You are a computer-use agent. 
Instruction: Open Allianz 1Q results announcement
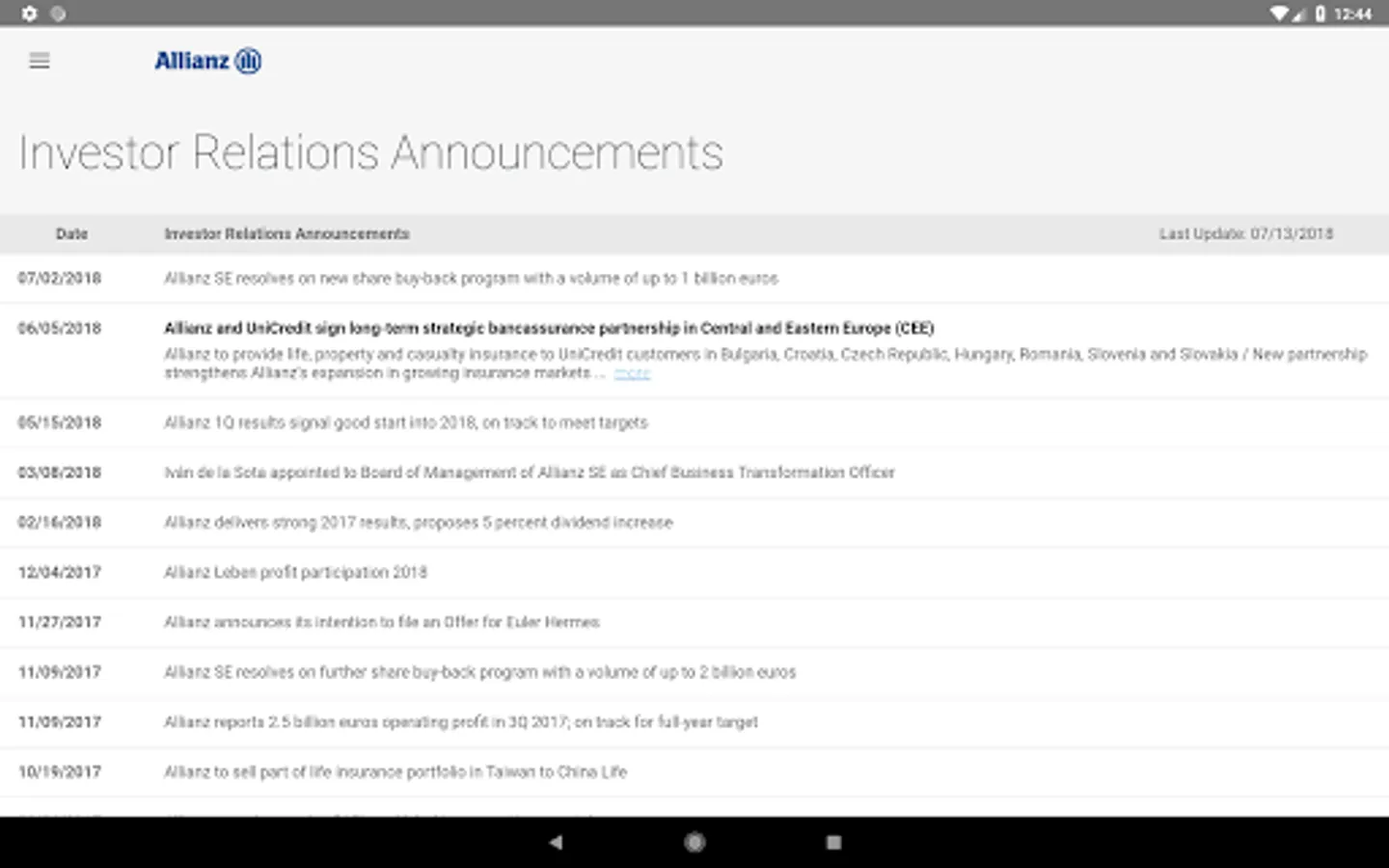[406, 422]
